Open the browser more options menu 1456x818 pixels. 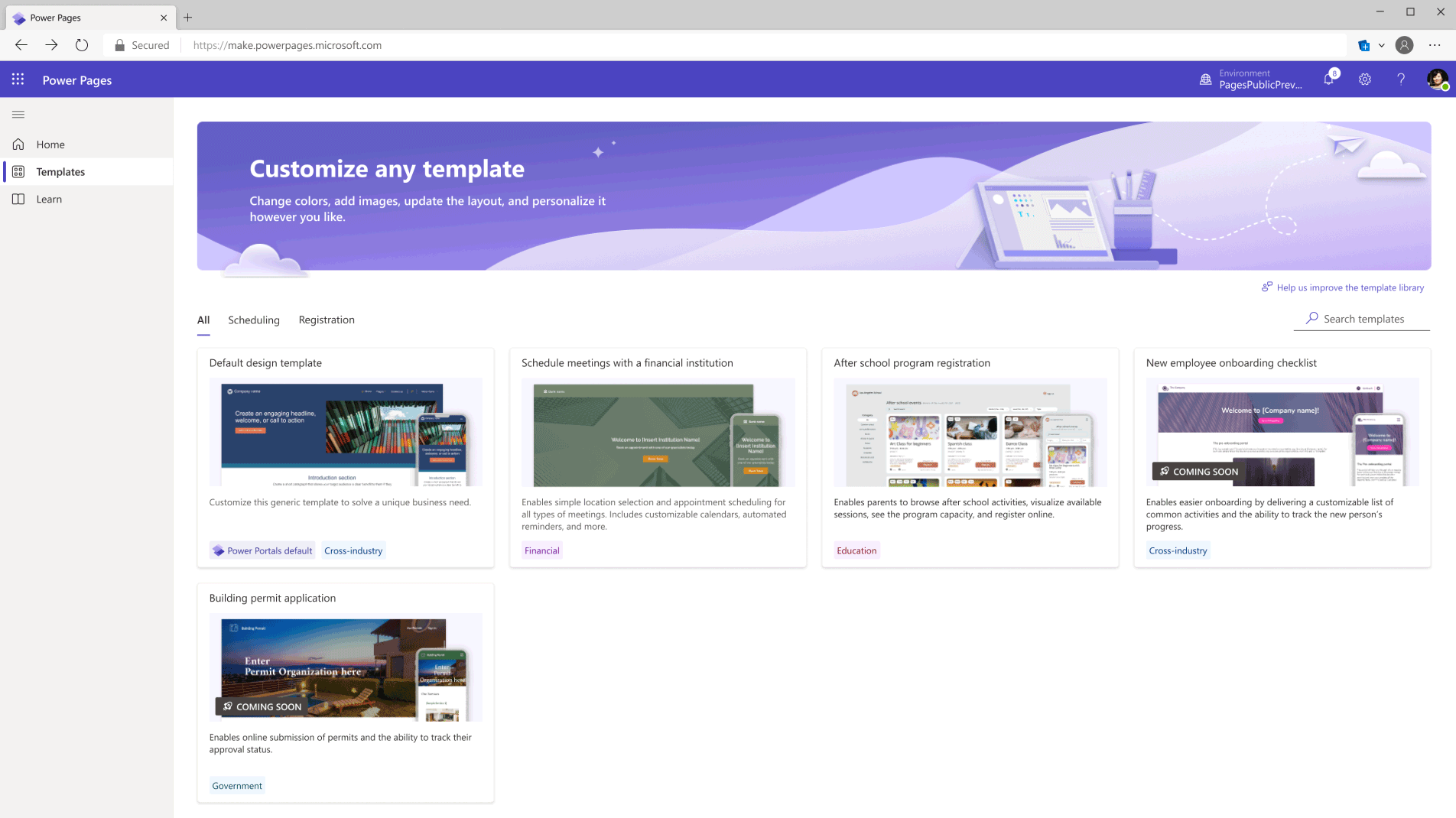pos(1435,45)
